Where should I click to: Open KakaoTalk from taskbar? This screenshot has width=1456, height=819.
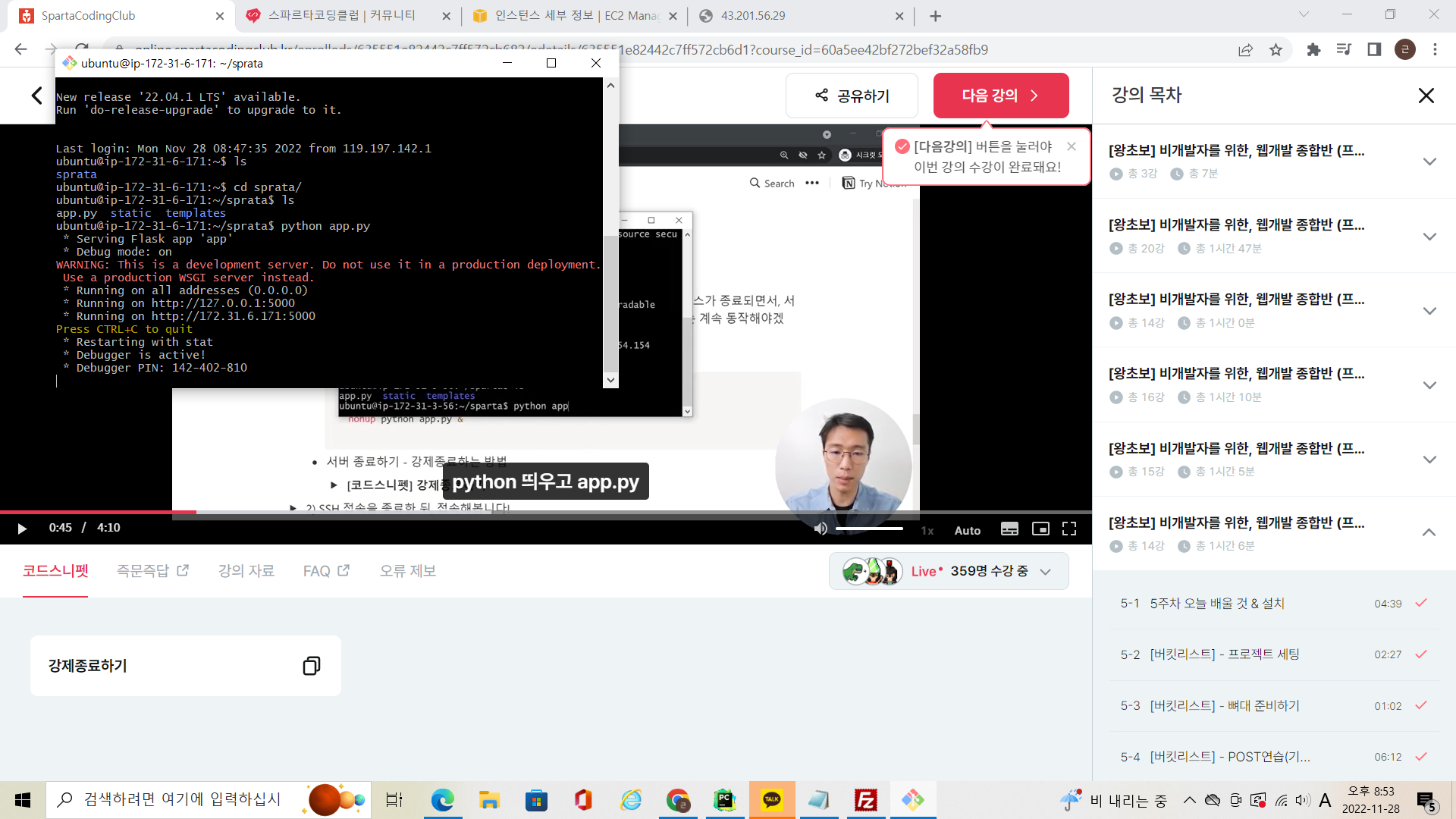pos(772,800)
